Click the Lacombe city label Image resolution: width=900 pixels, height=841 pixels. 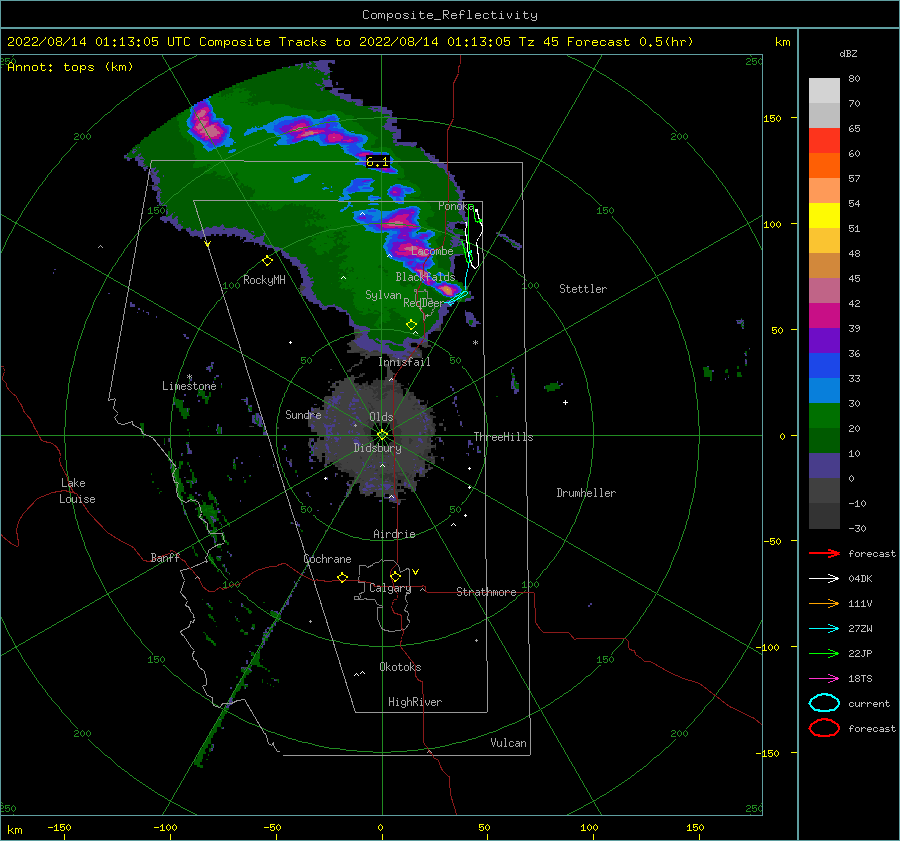pyautogui.click(x=432, y=251)
